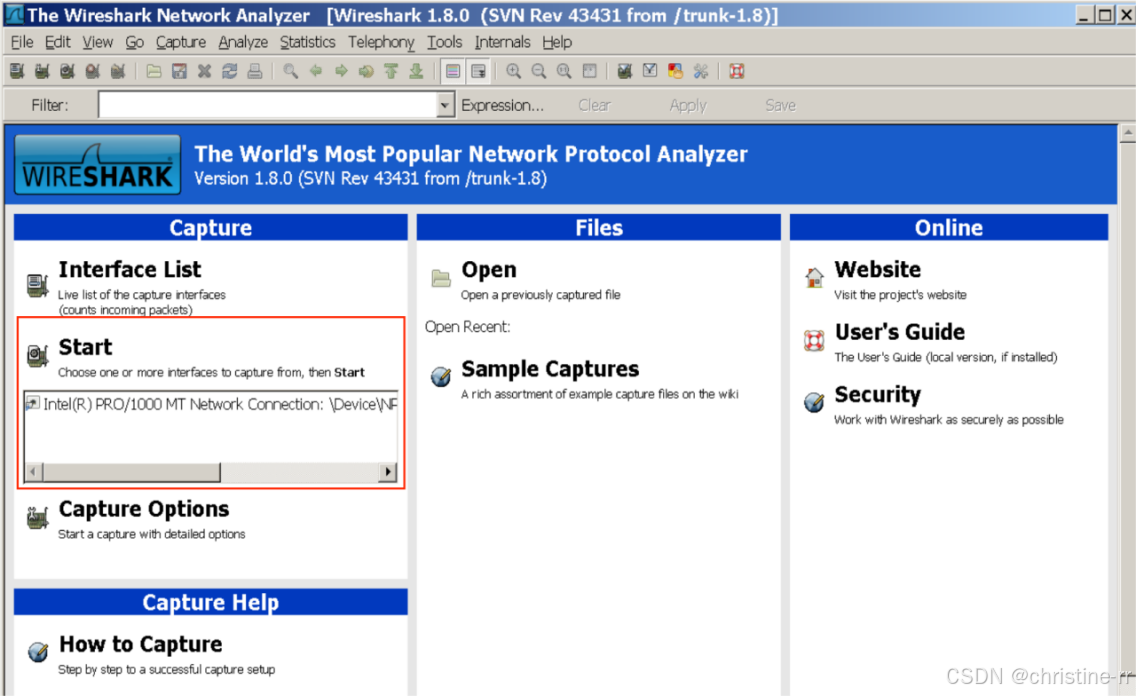Click the Wireshark logo image
Viewport: 1136px width, 696px height.
tap(97, 164)
